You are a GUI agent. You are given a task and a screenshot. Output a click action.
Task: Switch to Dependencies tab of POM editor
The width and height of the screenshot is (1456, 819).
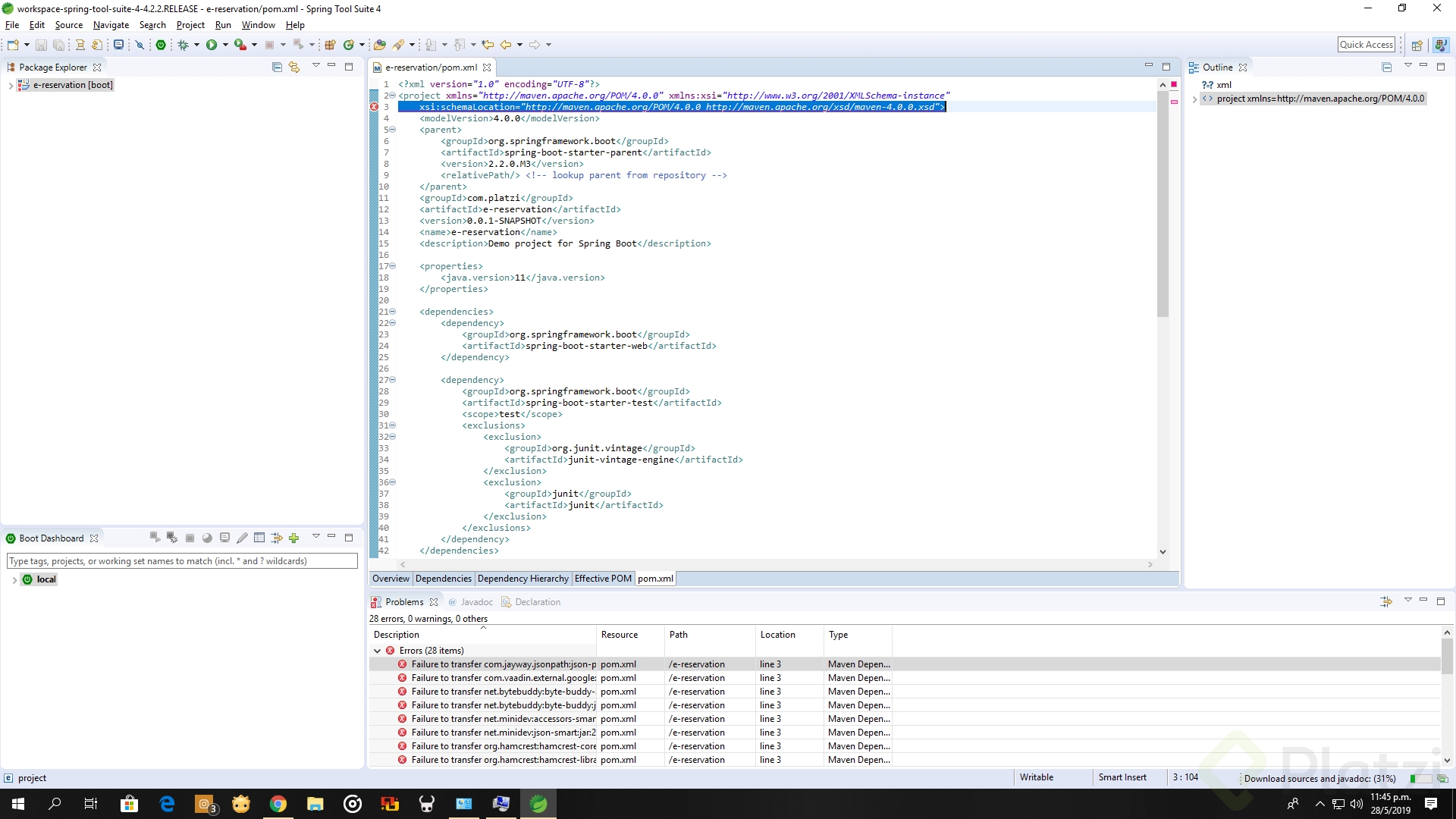pos(444,579)
